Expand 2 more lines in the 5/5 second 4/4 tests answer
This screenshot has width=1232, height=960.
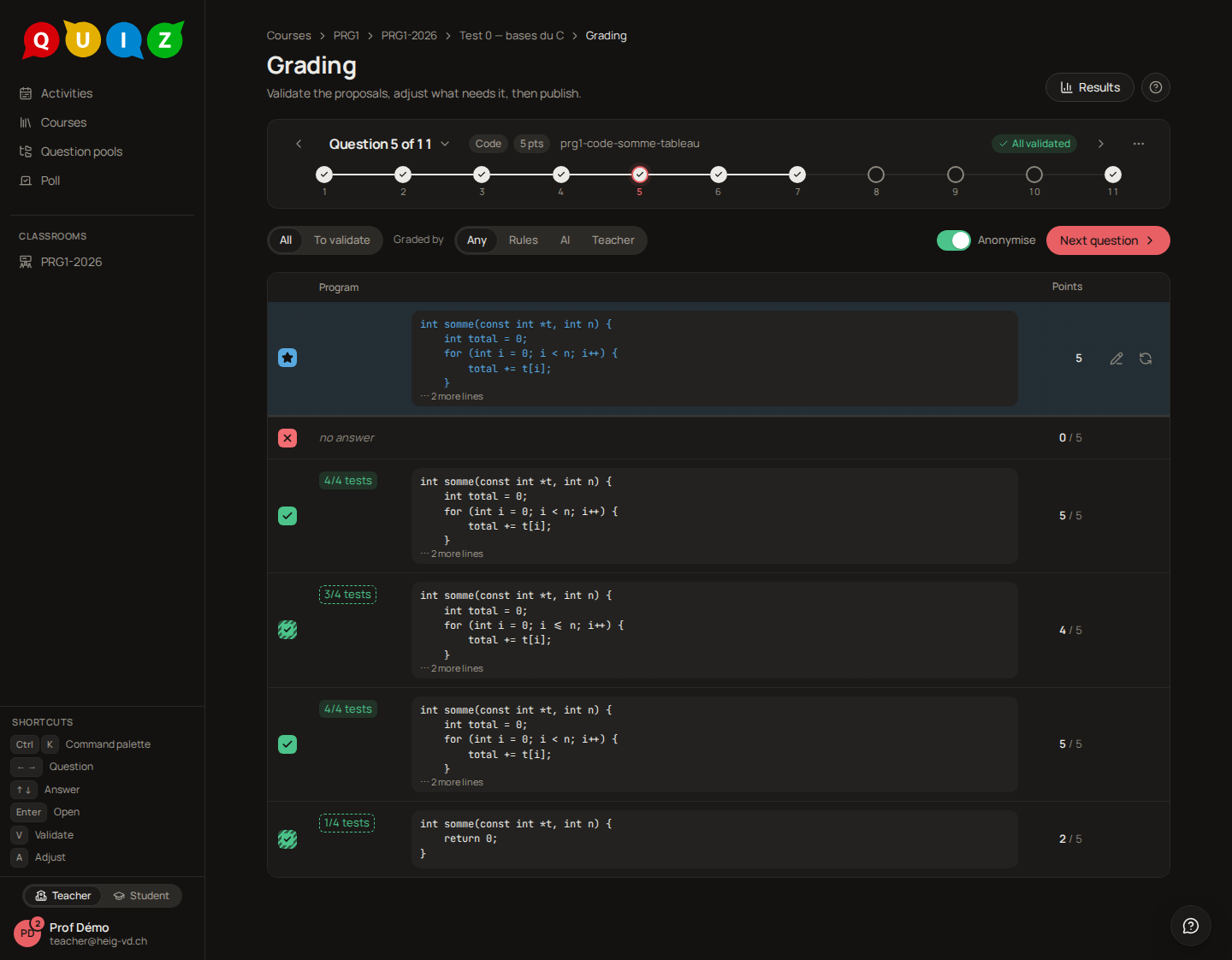[452, 782]
